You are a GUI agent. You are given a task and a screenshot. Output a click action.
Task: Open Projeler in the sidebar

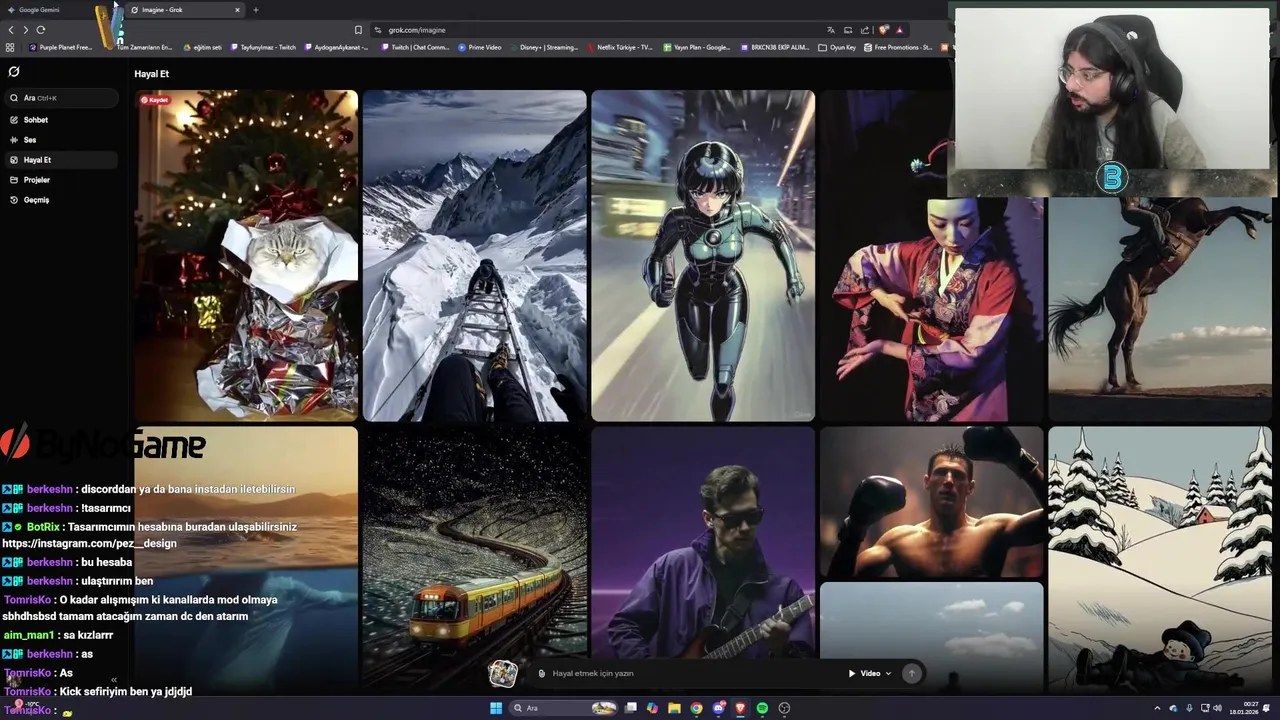[x=60, y=180]
